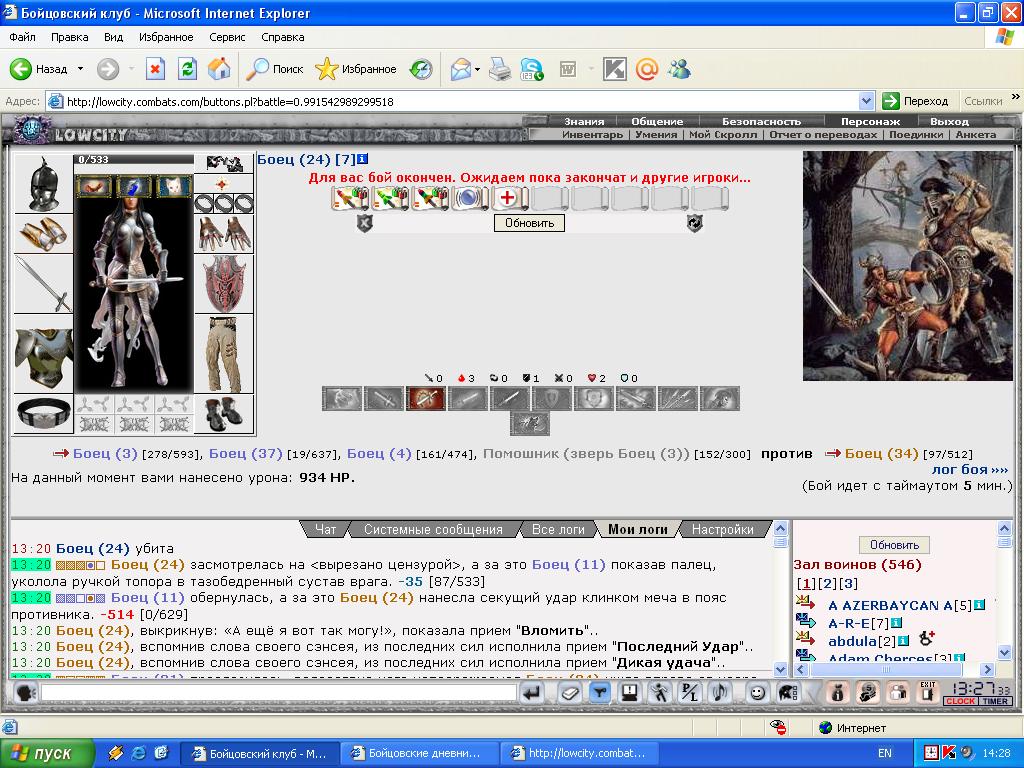1024x768 pixels.
Task: Click the IE Print toolbar icon
Action: click(500, 69)
